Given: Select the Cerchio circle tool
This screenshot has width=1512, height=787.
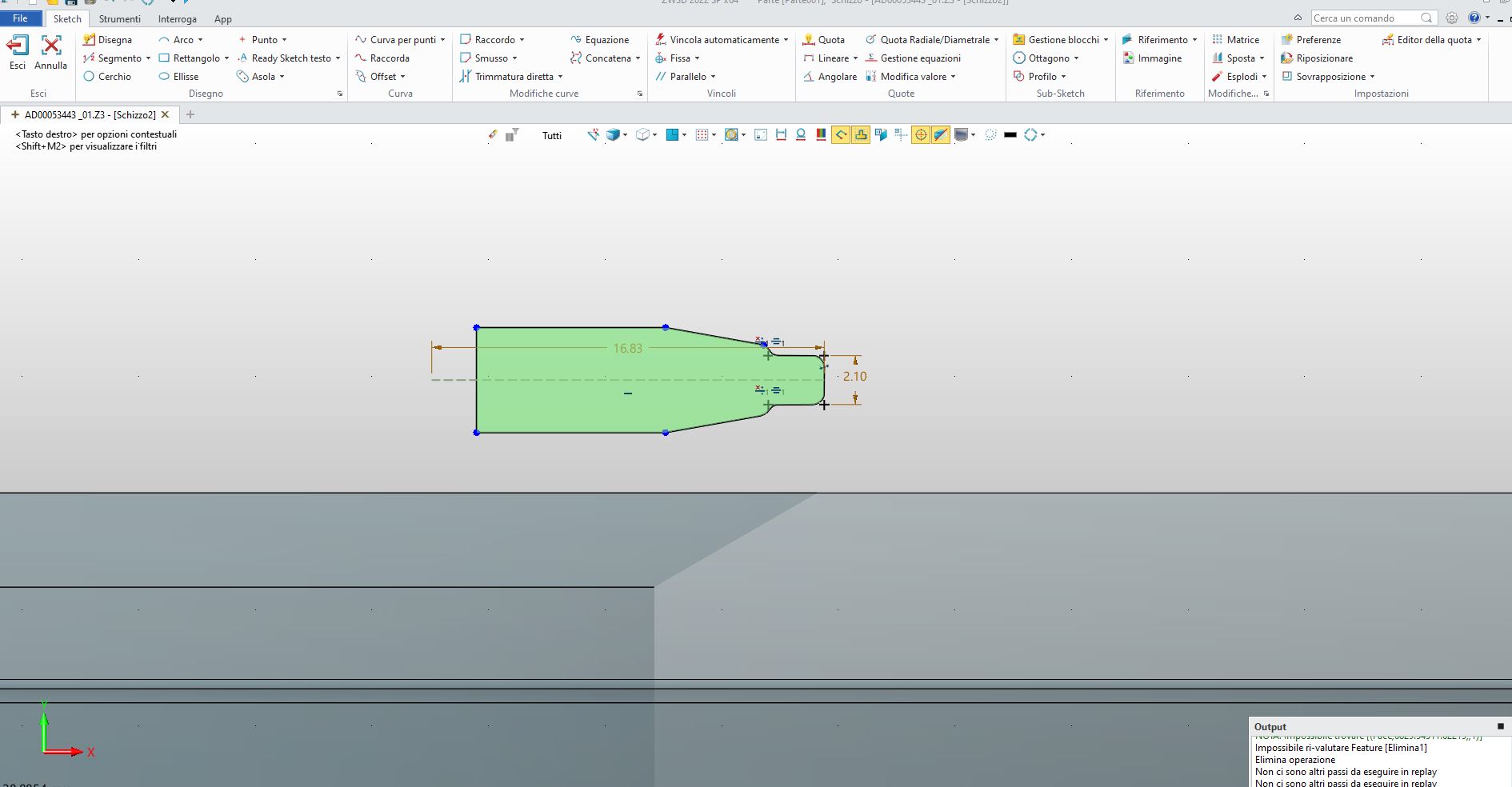Looking at the screenshot, I should pyautogui.click(x=107, y=76).
